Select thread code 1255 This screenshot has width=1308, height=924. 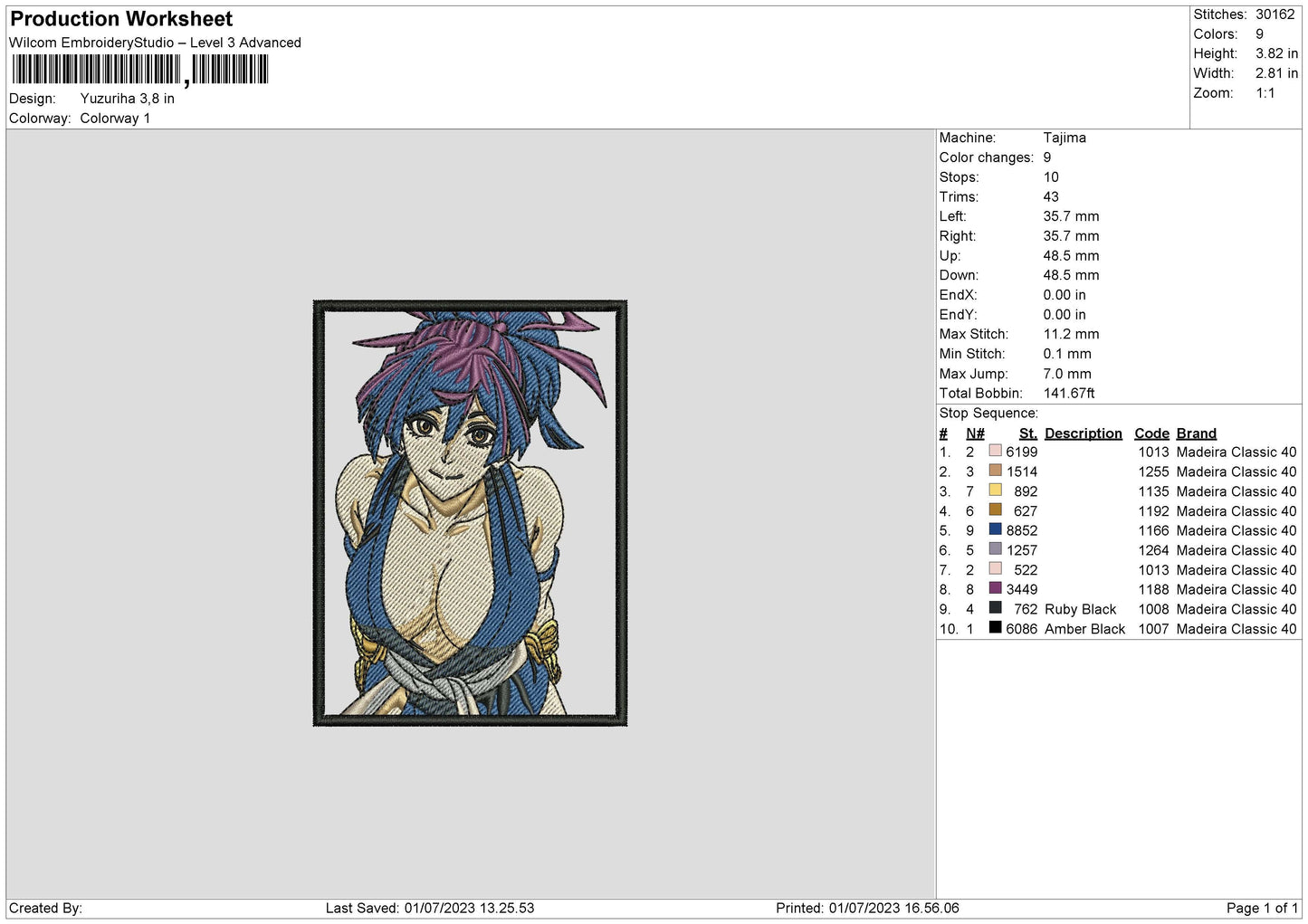1154,472
